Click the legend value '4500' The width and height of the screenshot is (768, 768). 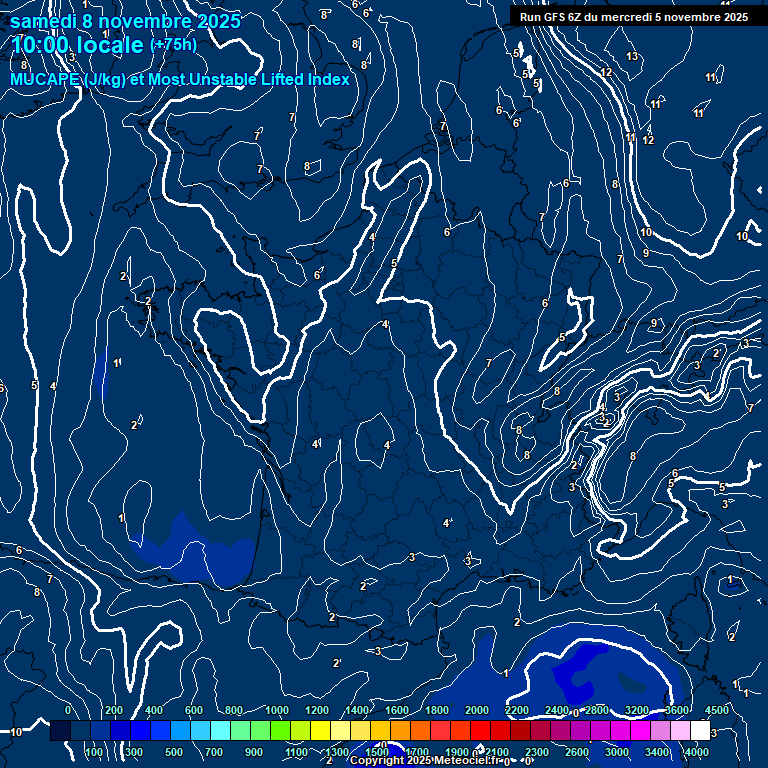tap(717, 710)
